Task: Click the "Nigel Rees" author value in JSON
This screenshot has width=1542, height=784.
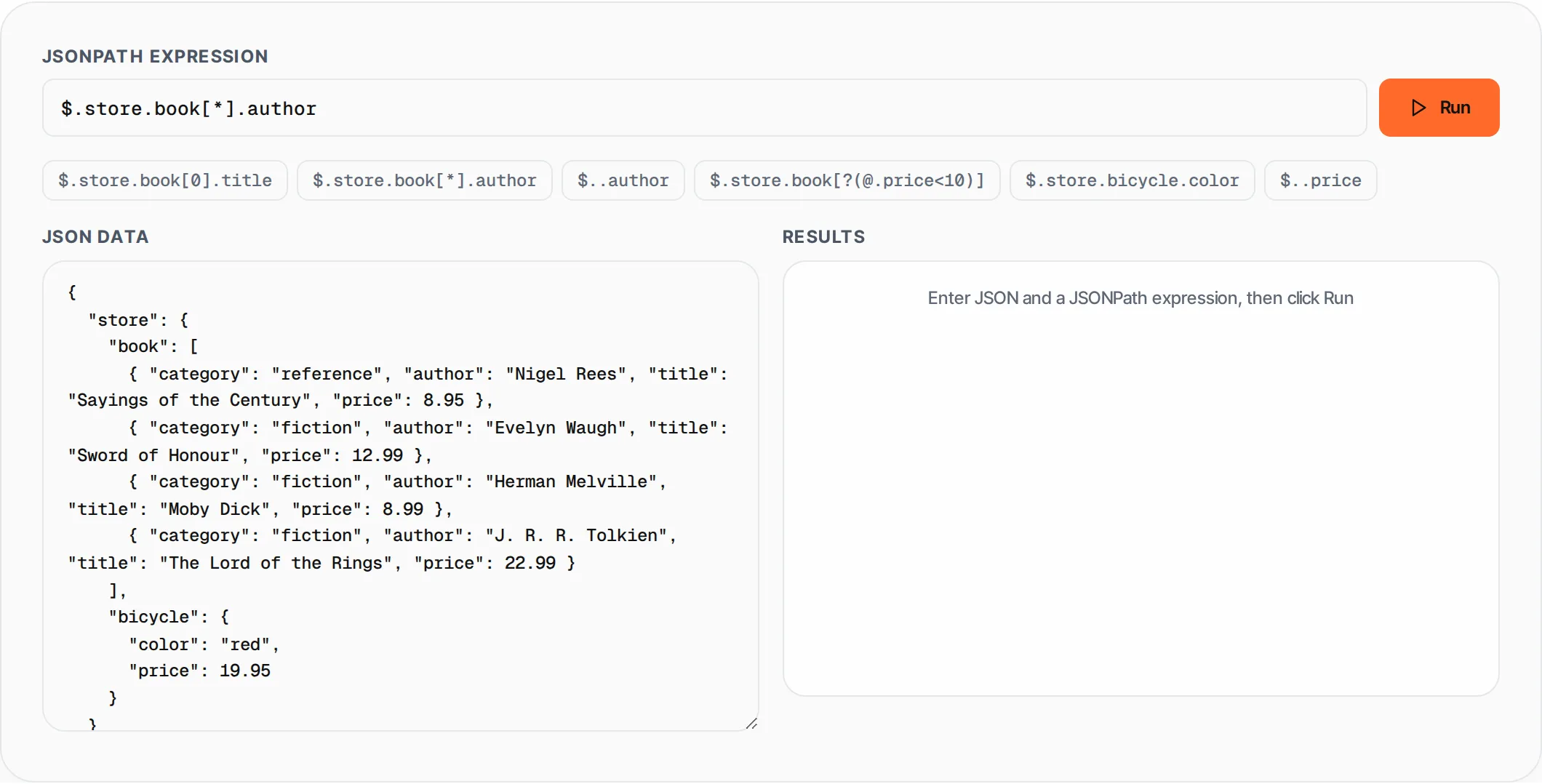Action: click(x=566, y=374)
